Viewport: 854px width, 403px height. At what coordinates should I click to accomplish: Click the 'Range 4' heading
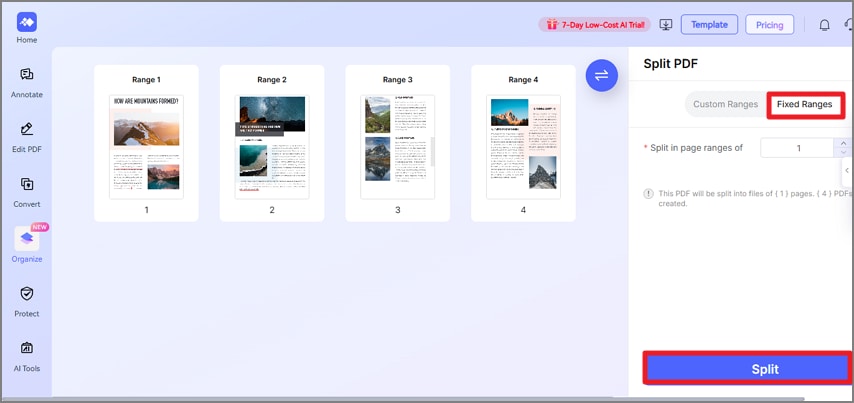(523, 80)
